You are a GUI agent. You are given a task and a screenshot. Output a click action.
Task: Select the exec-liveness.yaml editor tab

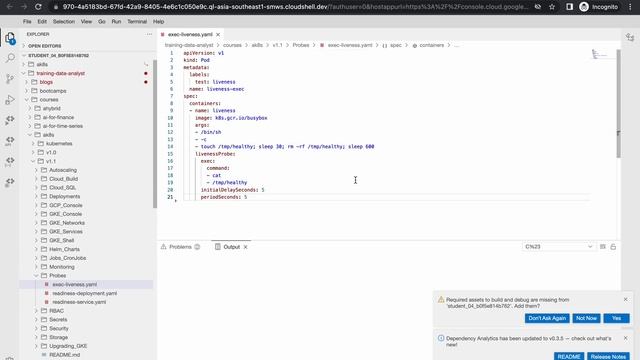(x=190, y=35)
